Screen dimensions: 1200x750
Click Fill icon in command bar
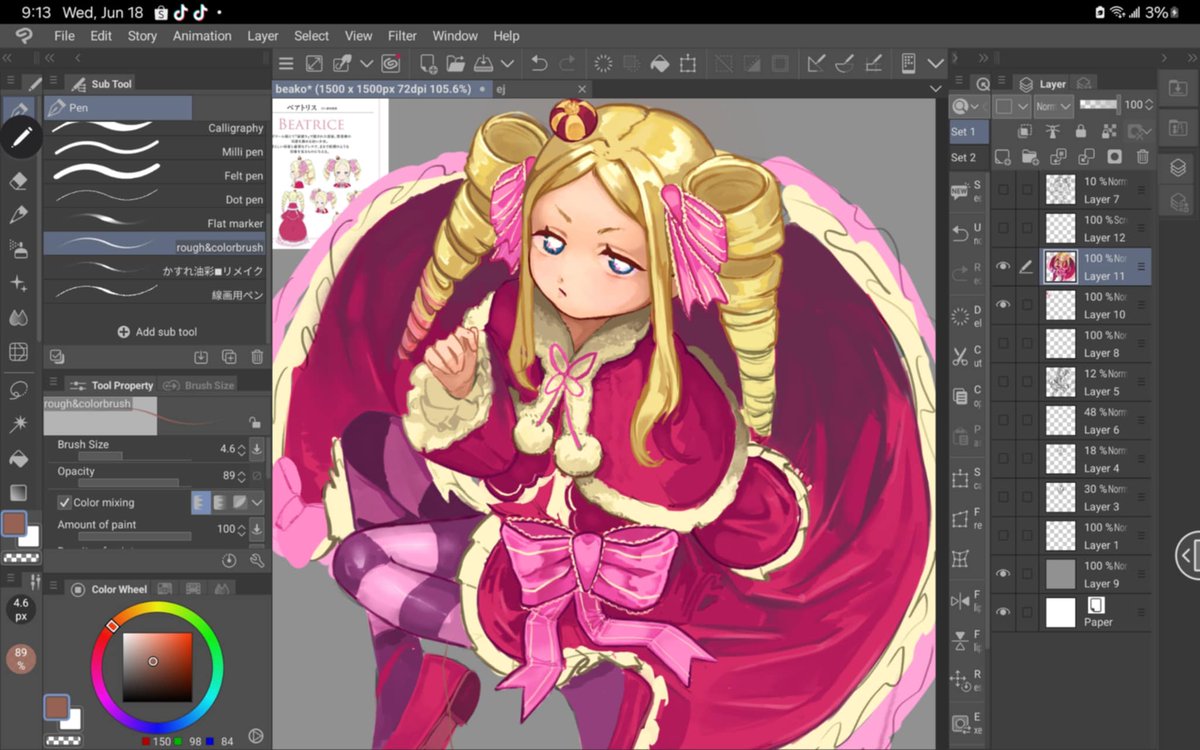coord(659,63)
